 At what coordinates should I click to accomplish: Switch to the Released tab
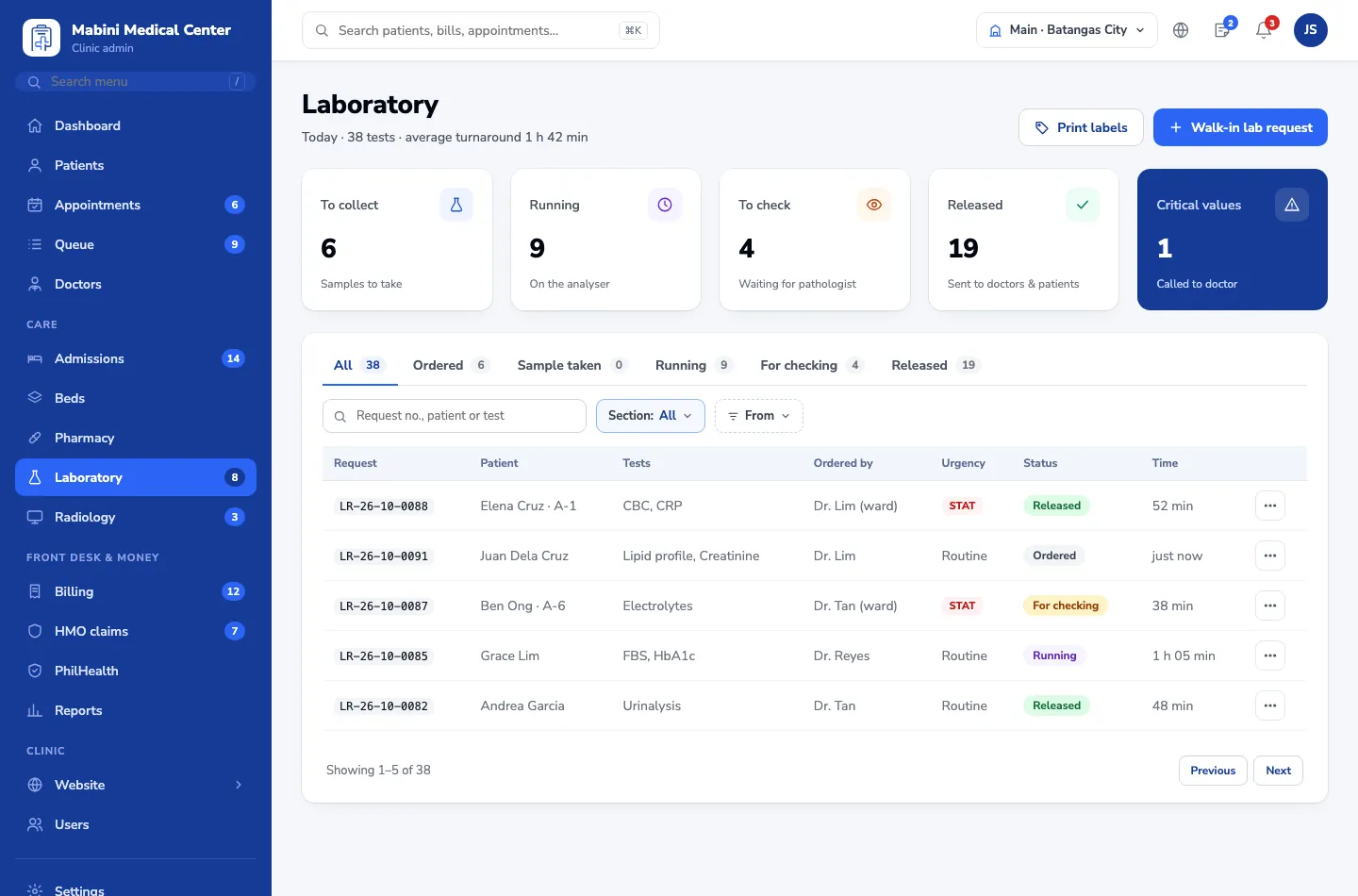936,365
